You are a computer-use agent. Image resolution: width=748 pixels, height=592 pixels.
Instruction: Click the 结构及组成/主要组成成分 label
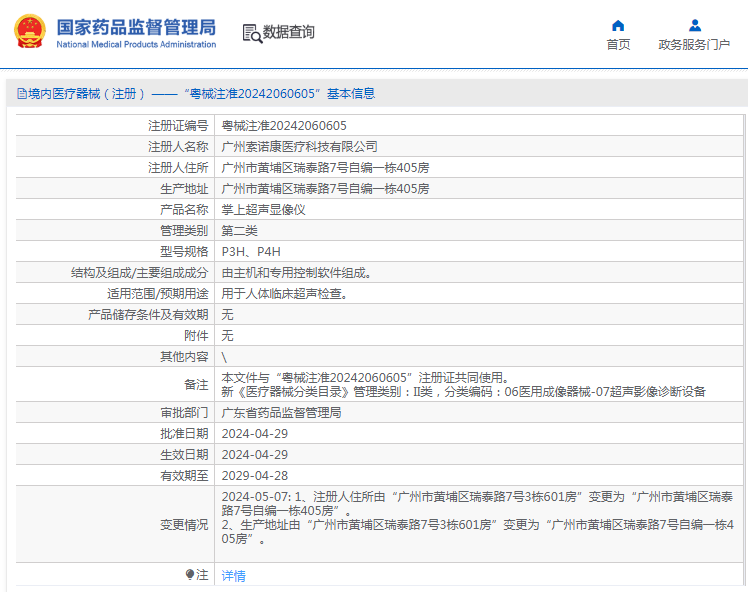tap(140, 273)
